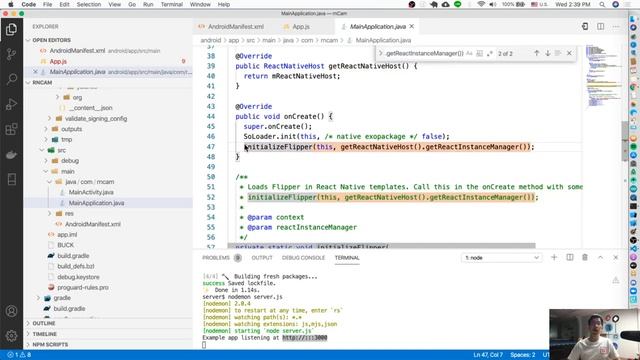Open the terminal selector dropdown '1: node'
Image resolution: width=640 pixels, height=360 pixels.
click(502, 258)
